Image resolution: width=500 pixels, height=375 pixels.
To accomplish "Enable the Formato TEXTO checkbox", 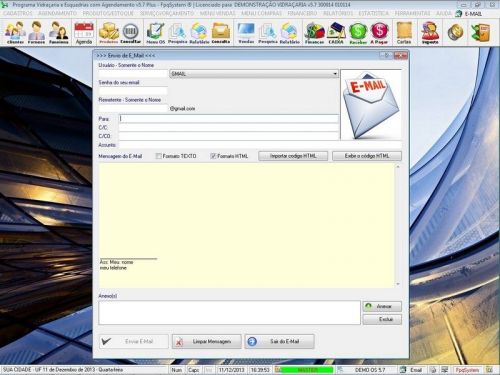I will pyautogui.click(x=159, y=156).
